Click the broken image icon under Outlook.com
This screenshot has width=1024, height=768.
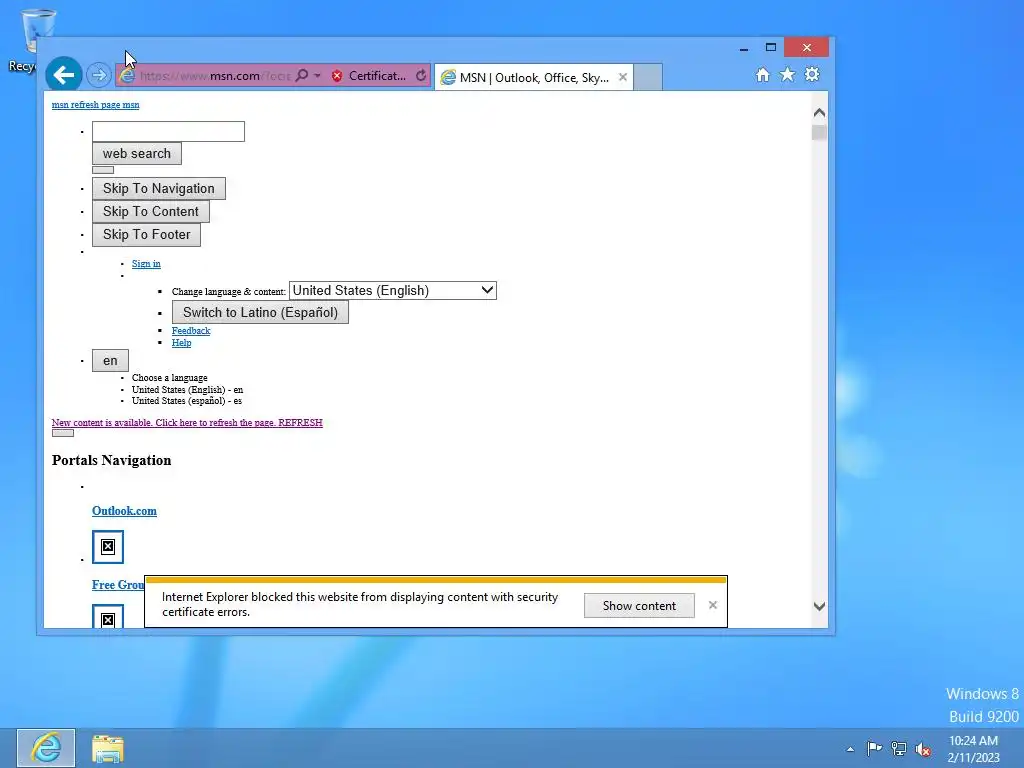(108, 547)
